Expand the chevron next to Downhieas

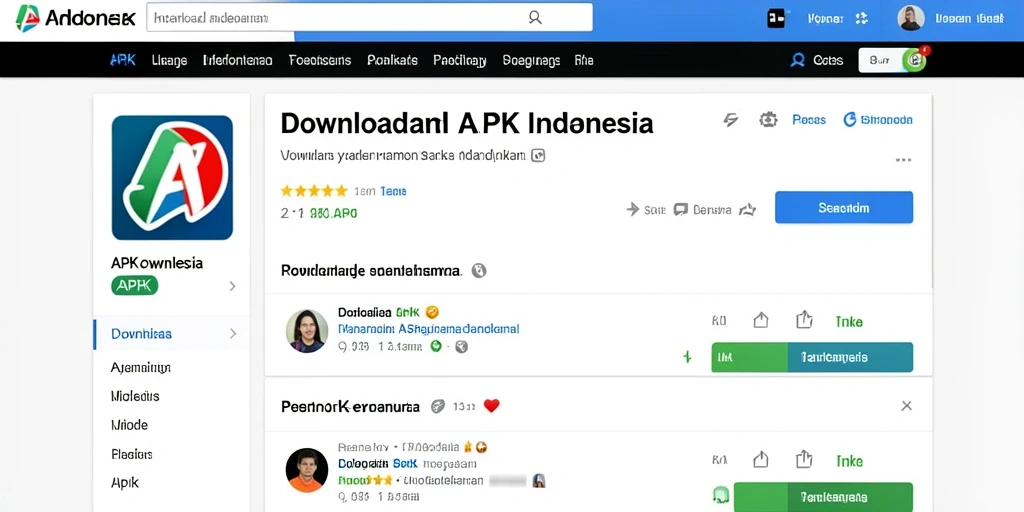point(232,334)
